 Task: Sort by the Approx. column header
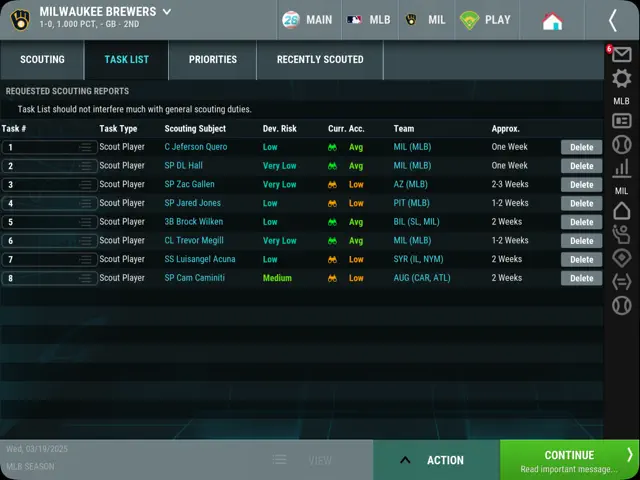pos(505,129)
